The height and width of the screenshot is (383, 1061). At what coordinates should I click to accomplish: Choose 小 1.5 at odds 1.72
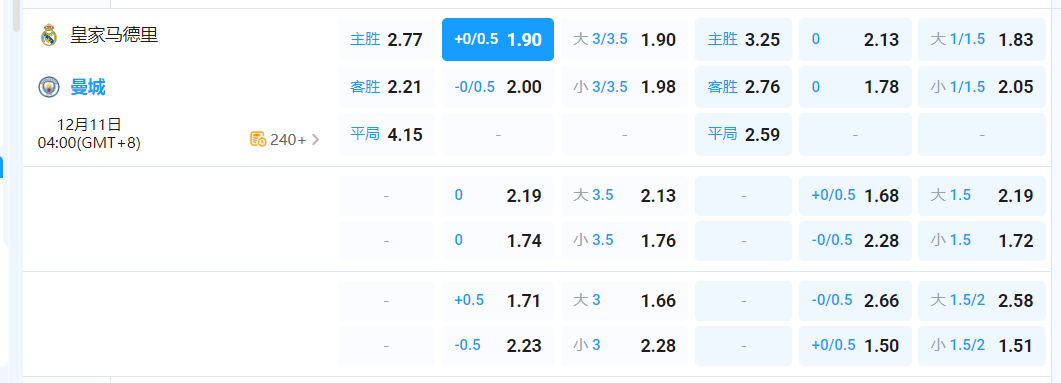click(x=982, y=240)
